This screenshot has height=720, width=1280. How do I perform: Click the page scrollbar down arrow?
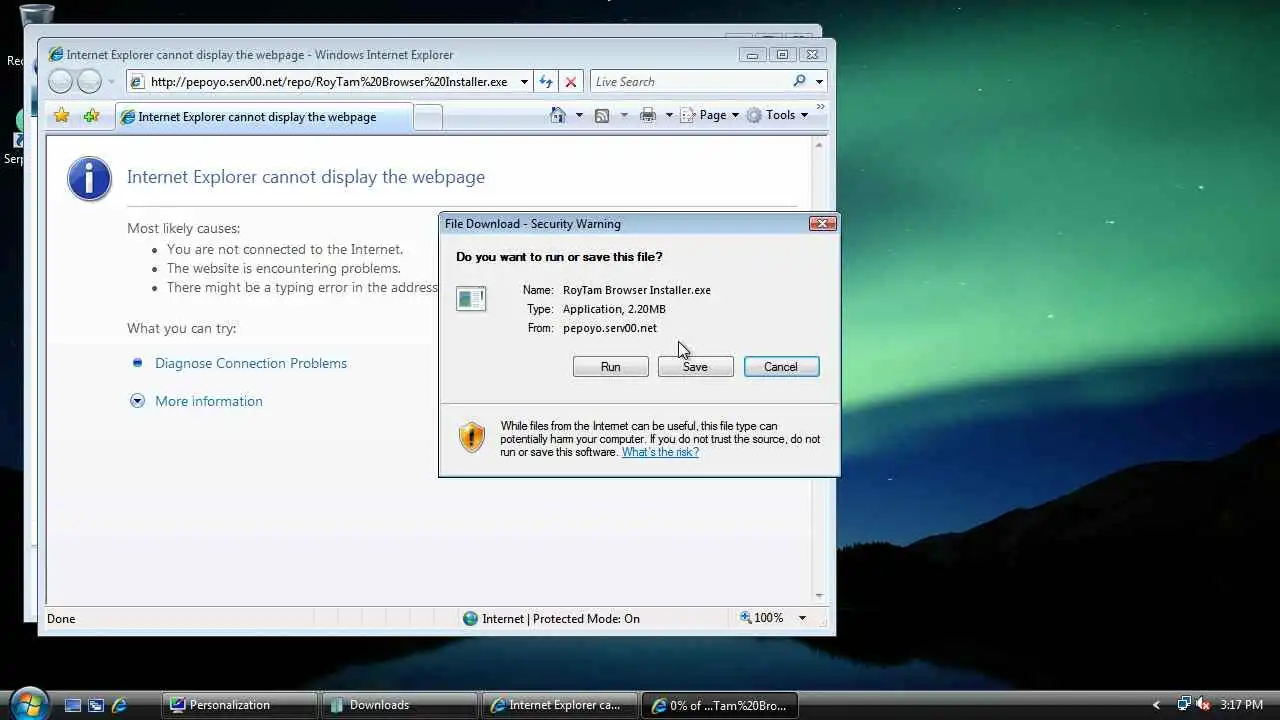[x=819, y=596]
